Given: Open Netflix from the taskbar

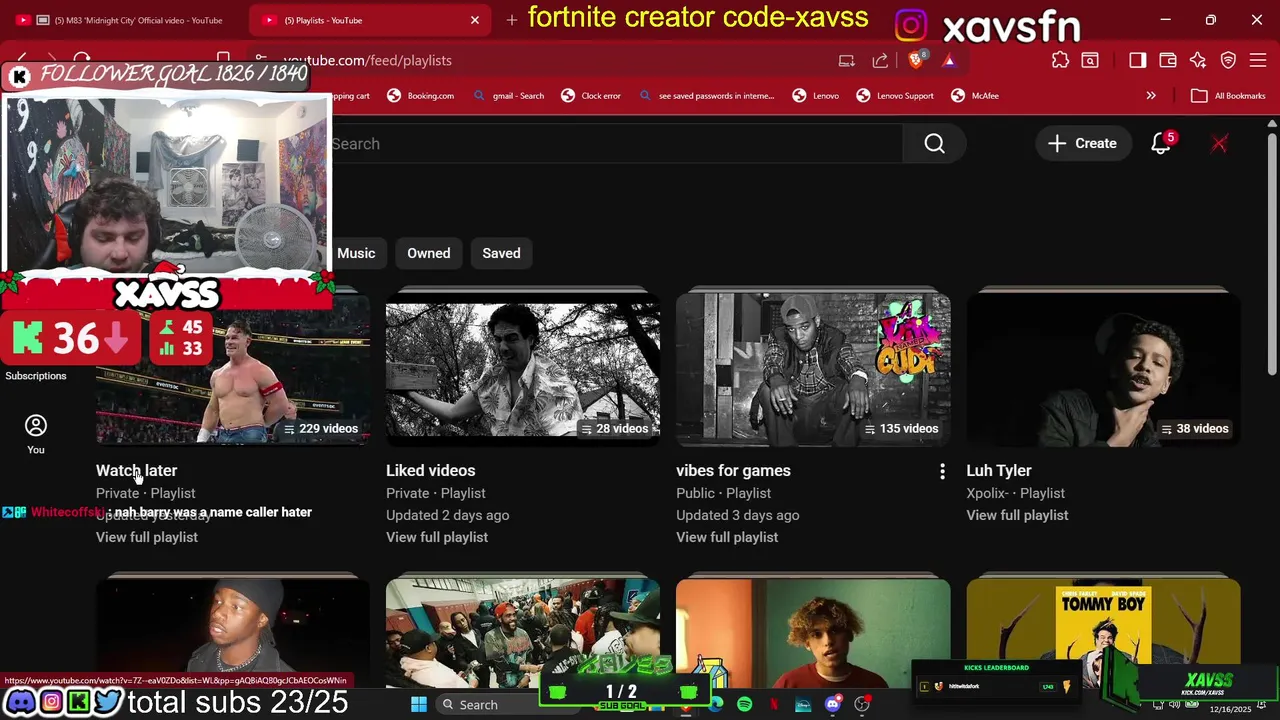Looking at the screenshot, I should 774,705.
